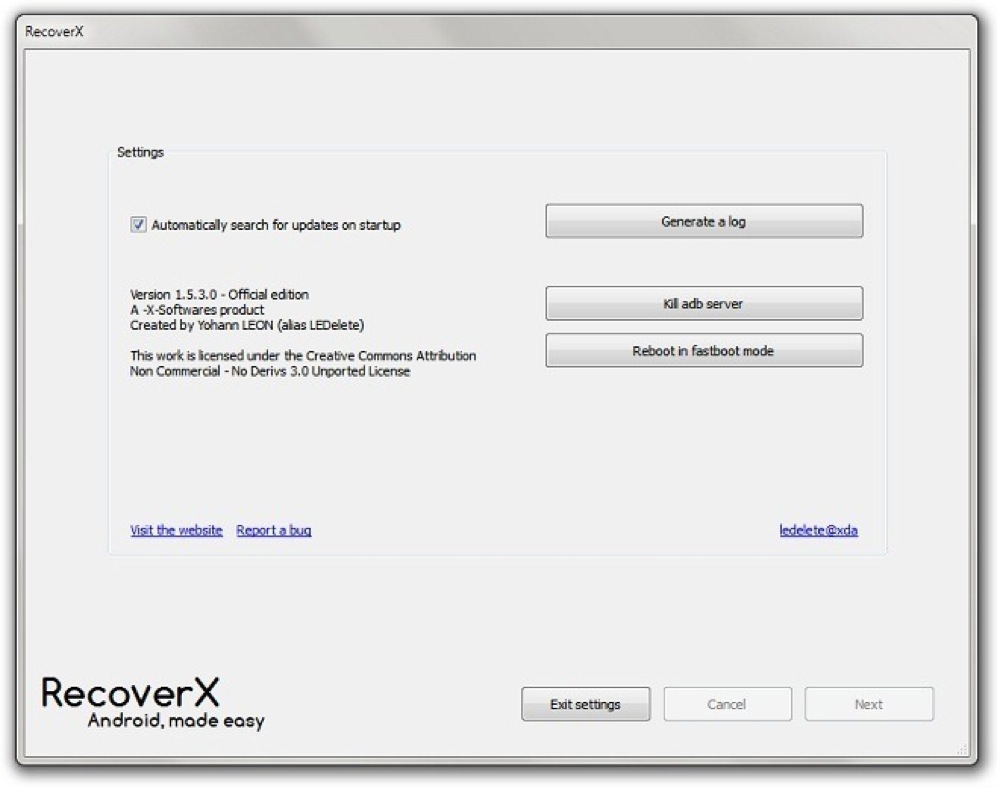Select Reboot in fastboot mode
This screenshot has width=1000, height=788.
pos(703,351)
